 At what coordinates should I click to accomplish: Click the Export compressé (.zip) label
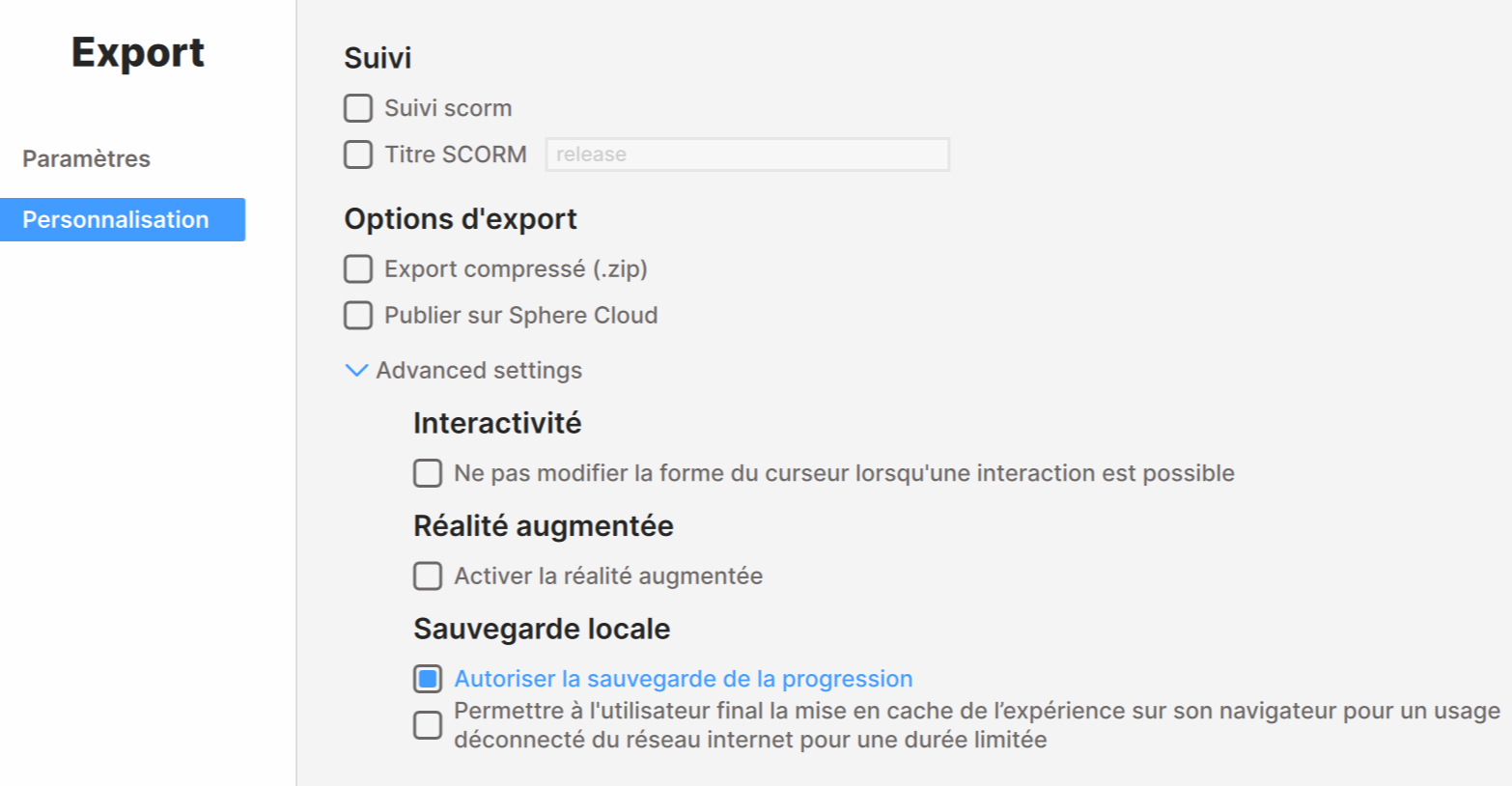tap(516, 268)
